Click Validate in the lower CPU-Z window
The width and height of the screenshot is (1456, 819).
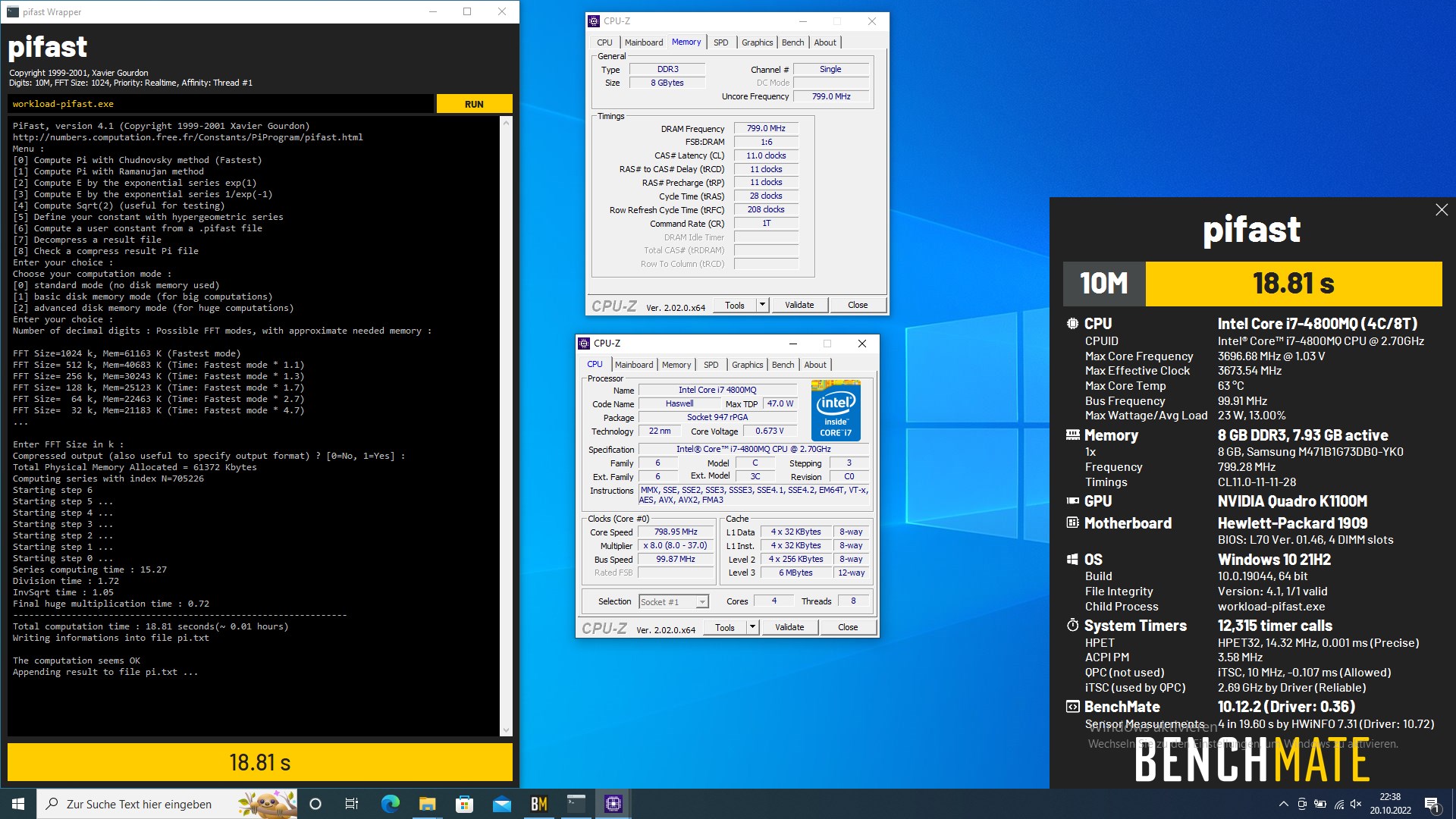[x=789, y=627]
